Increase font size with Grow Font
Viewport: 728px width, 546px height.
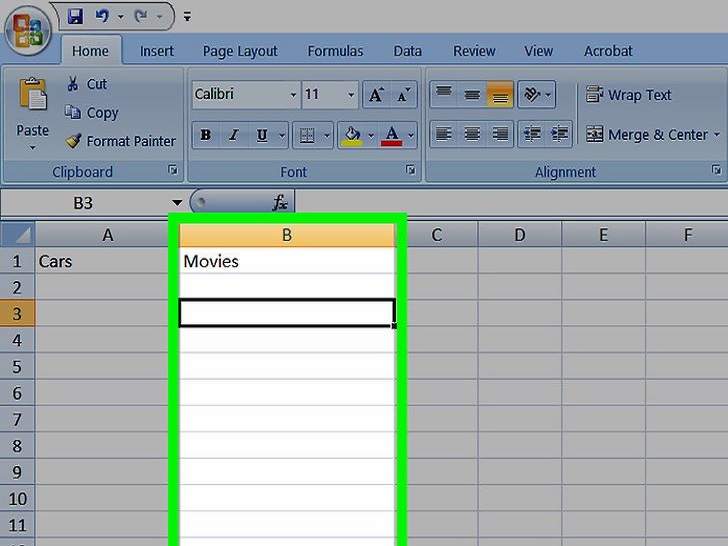(376, 95)
